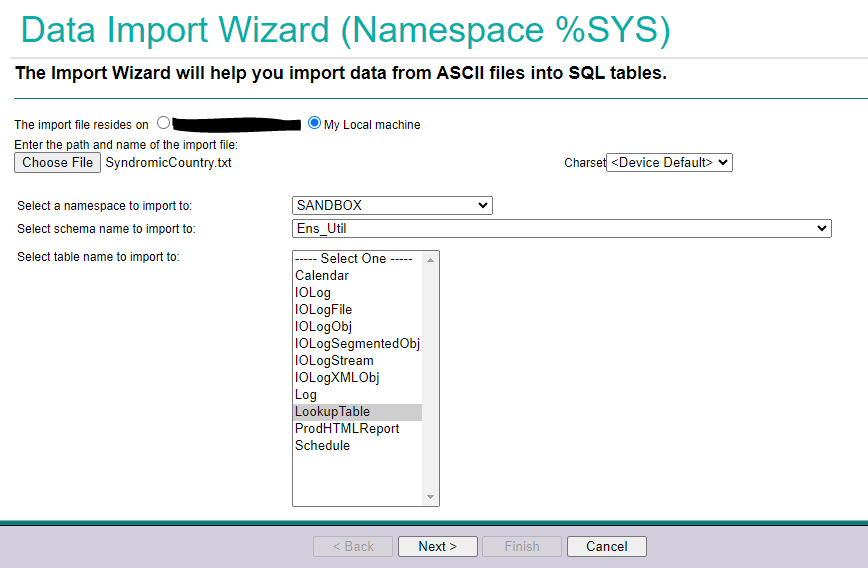The width and height of the screenshot is (868, 568).
Task: Click the Choose File button
Action: coord(58,162)
